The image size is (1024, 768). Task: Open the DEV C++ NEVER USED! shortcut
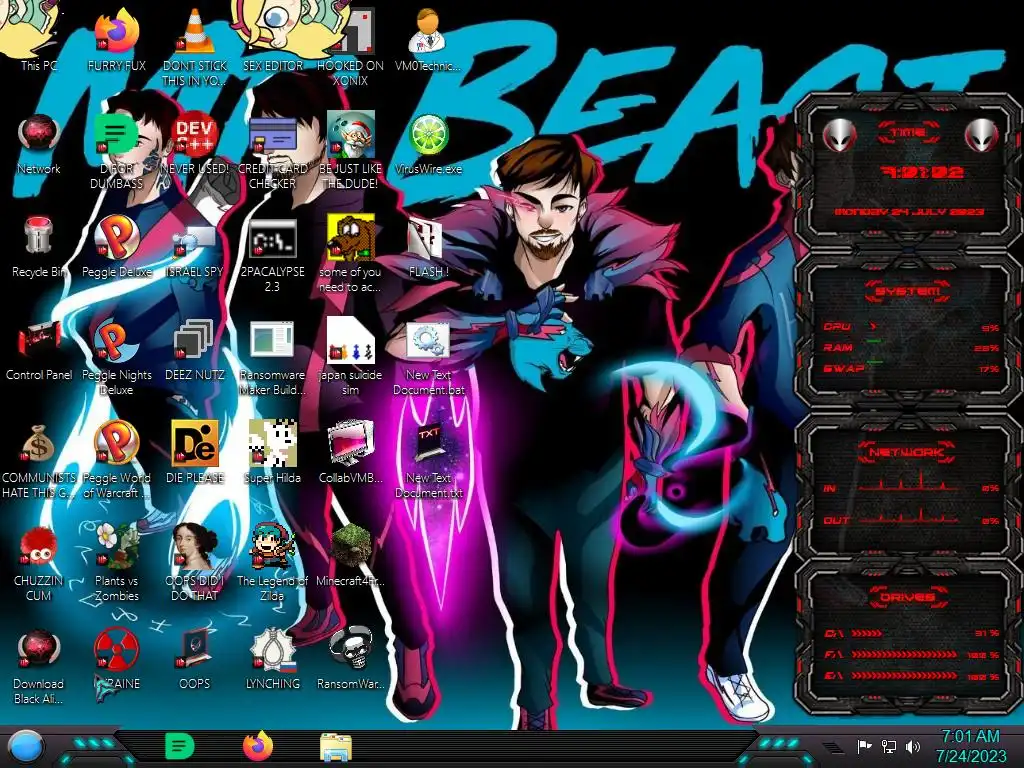pos(195,140)
